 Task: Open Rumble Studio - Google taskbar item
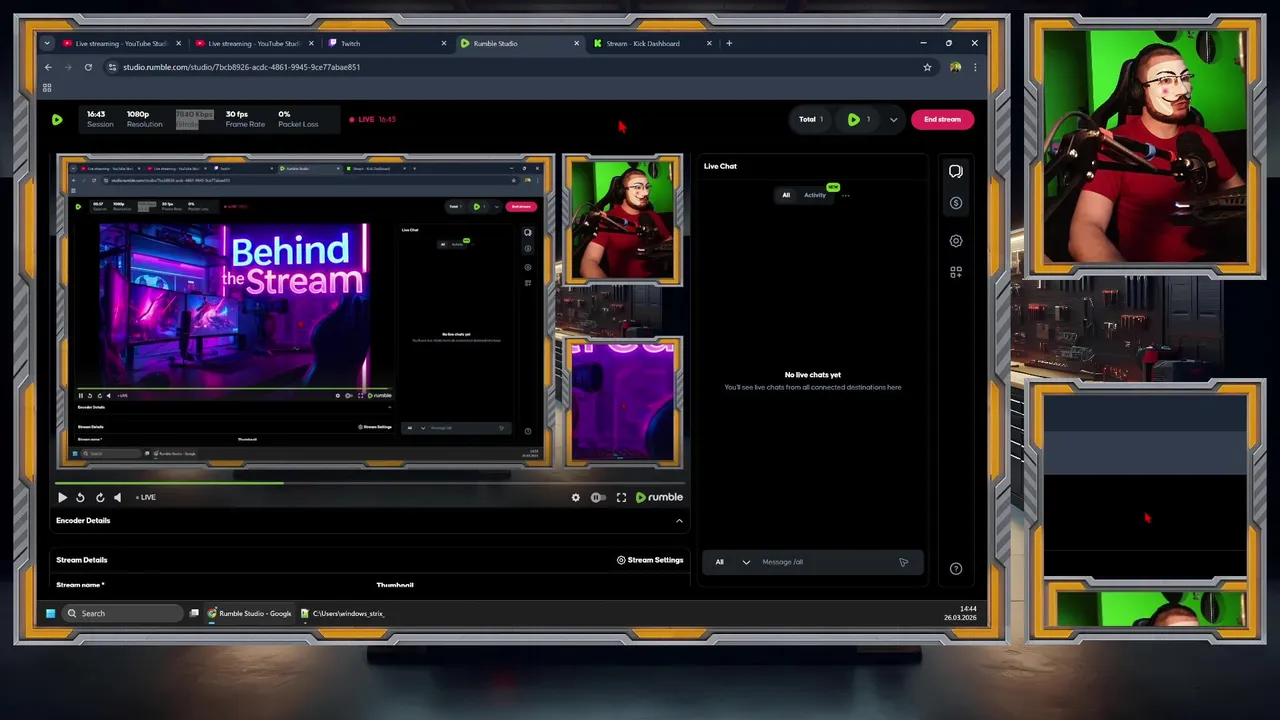point(249,613)
